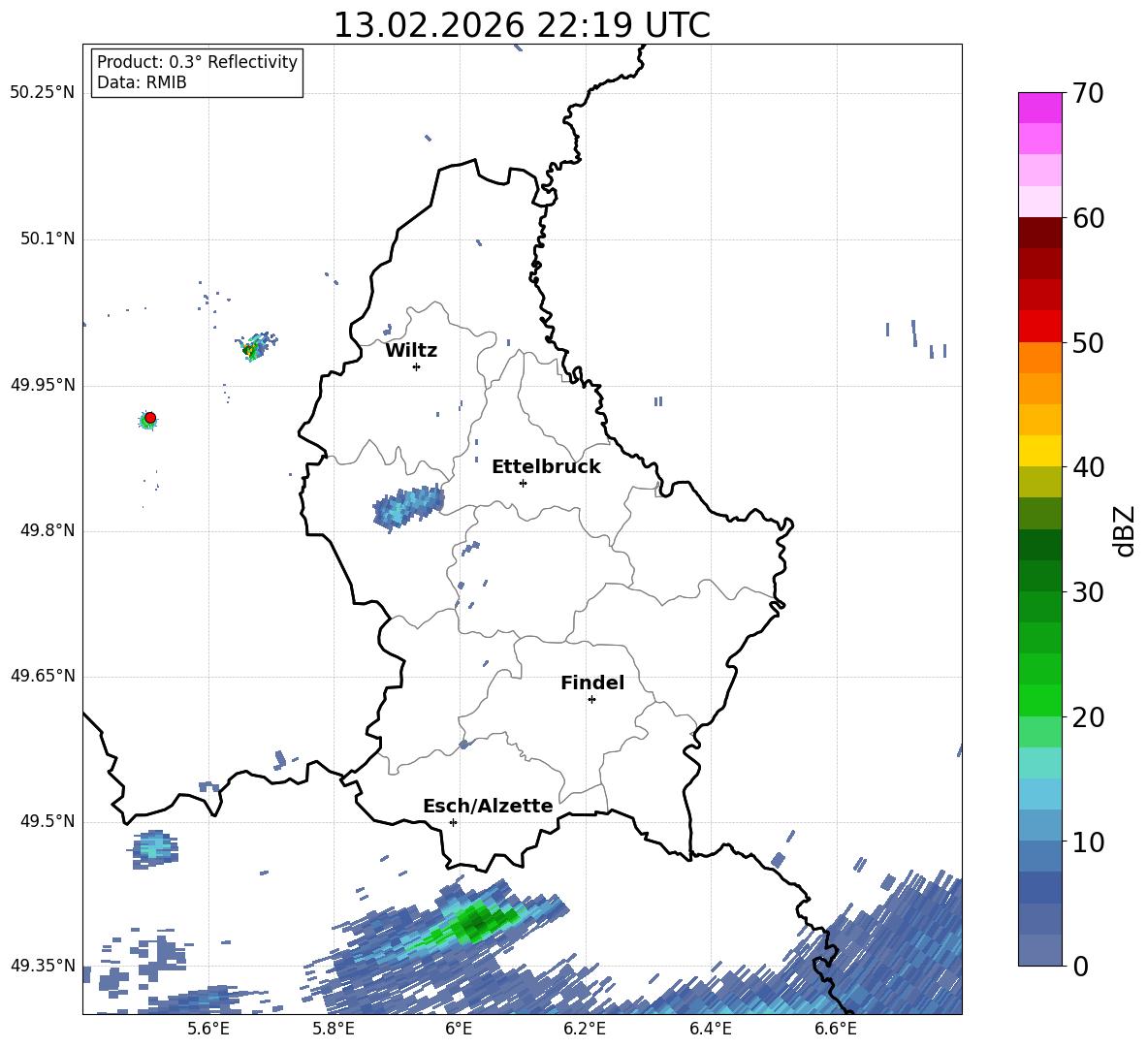Screen dimensions: 1148x1048
Task: Click the 5.8°E longitude label
Action: point(334,1029)
